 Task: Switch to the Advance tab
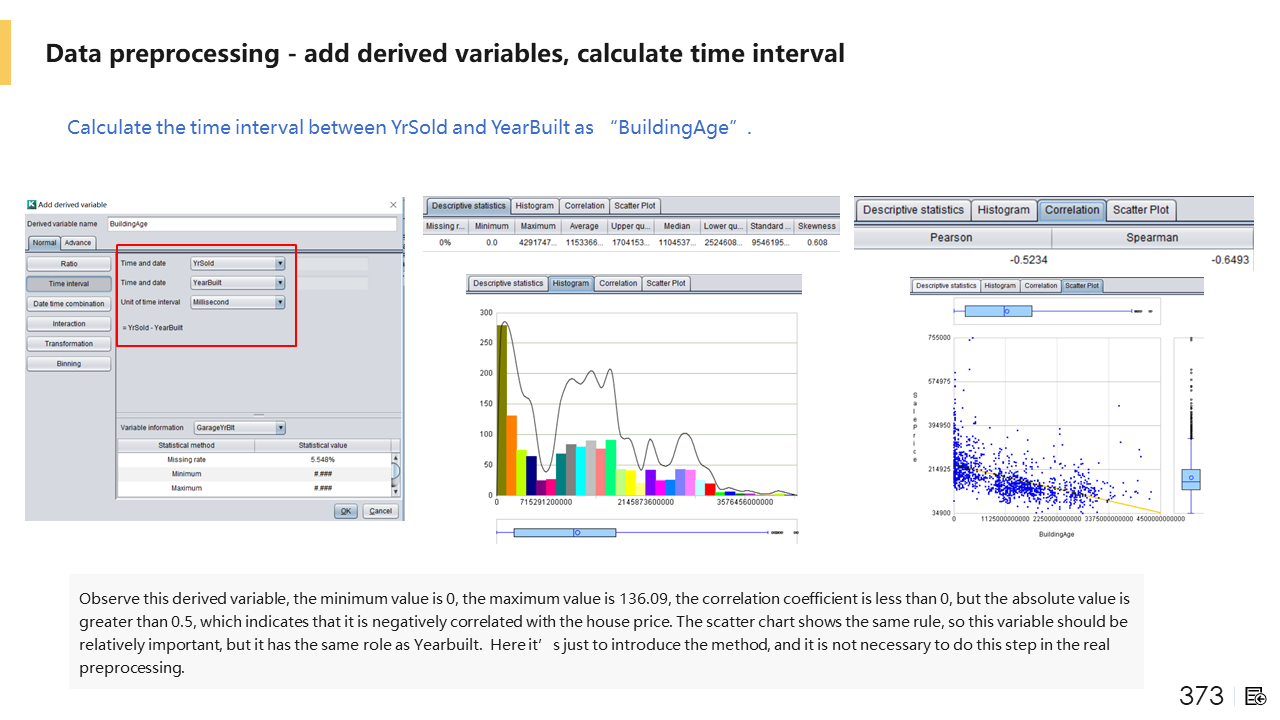pyautogui.click(x=78, y=243)
